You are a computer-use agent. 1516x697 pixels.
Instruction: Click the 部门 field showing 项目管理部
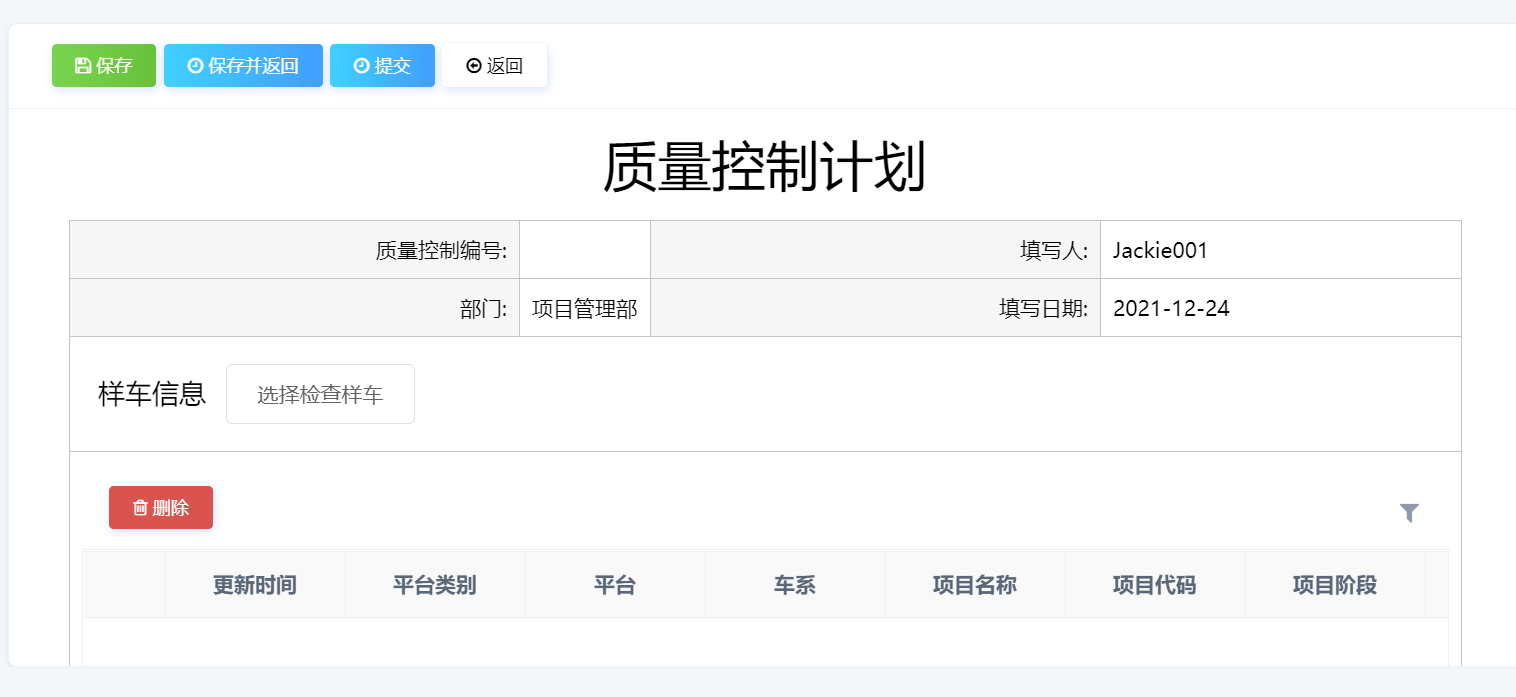pyautogui.click(x=585, y=307)
